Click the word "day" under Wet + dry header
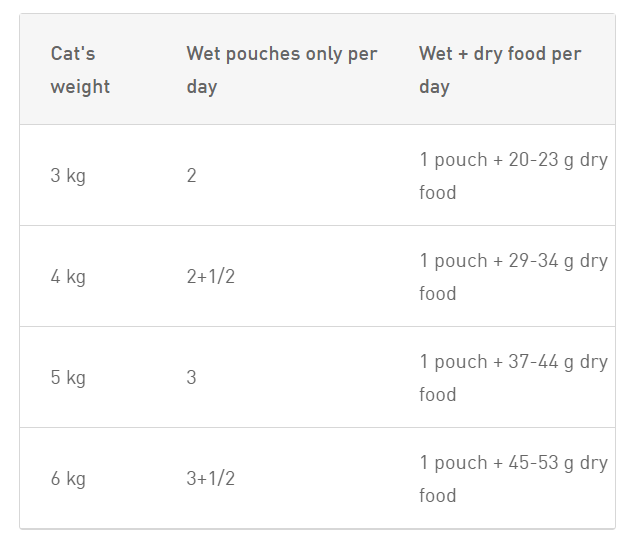This screenshot has height=548, width=637. coord(434,87)
